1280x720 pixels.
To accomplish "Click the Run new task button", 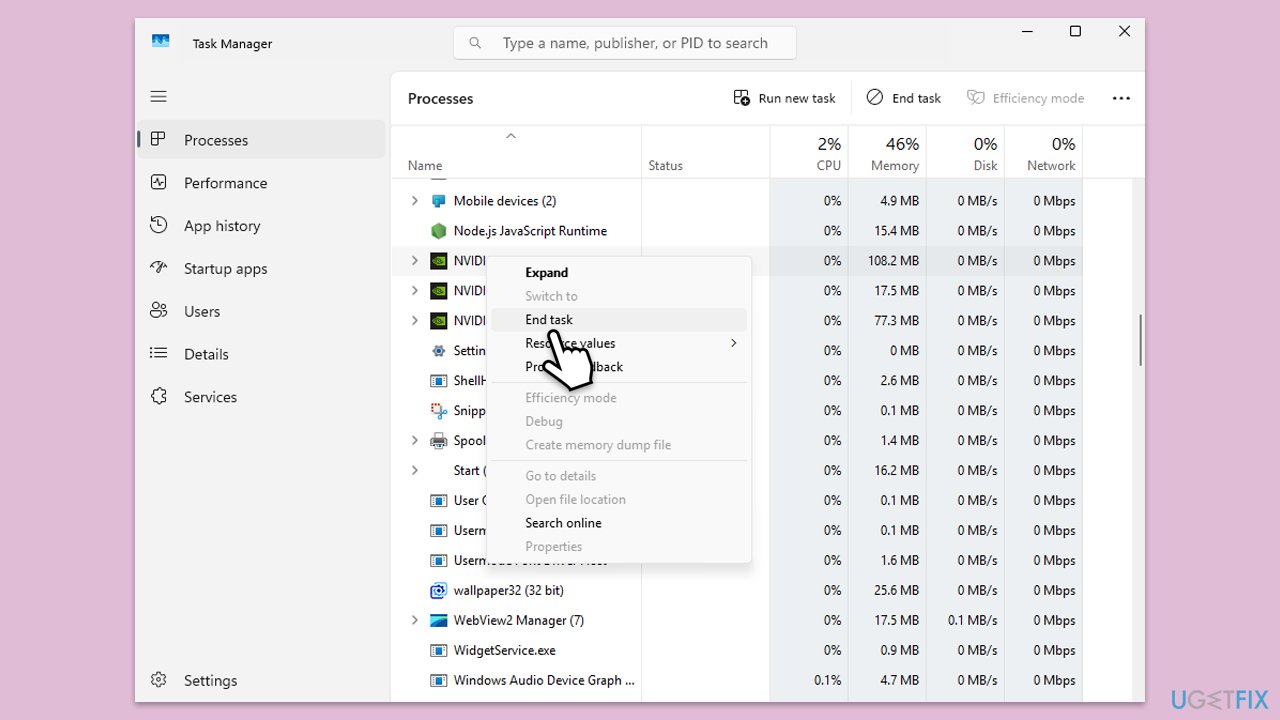I will tap(784, 98).
